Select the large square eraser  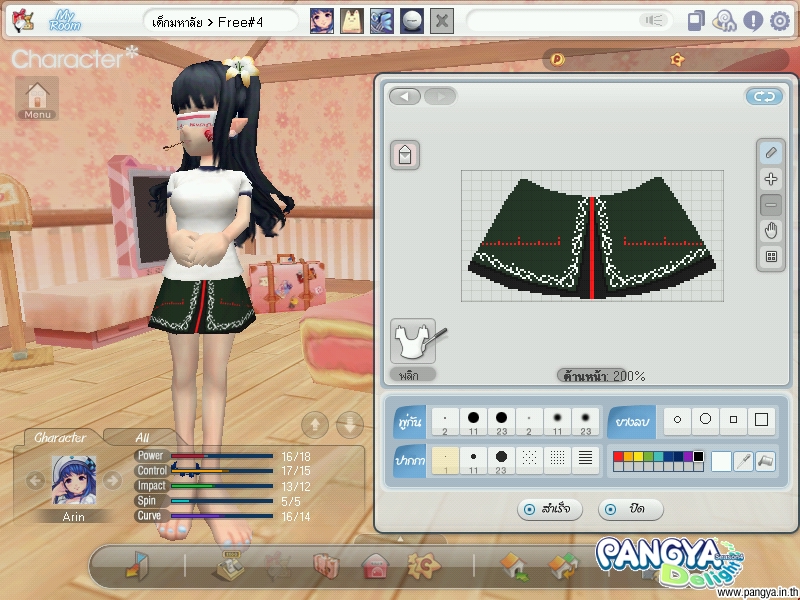tap(762, 420)
